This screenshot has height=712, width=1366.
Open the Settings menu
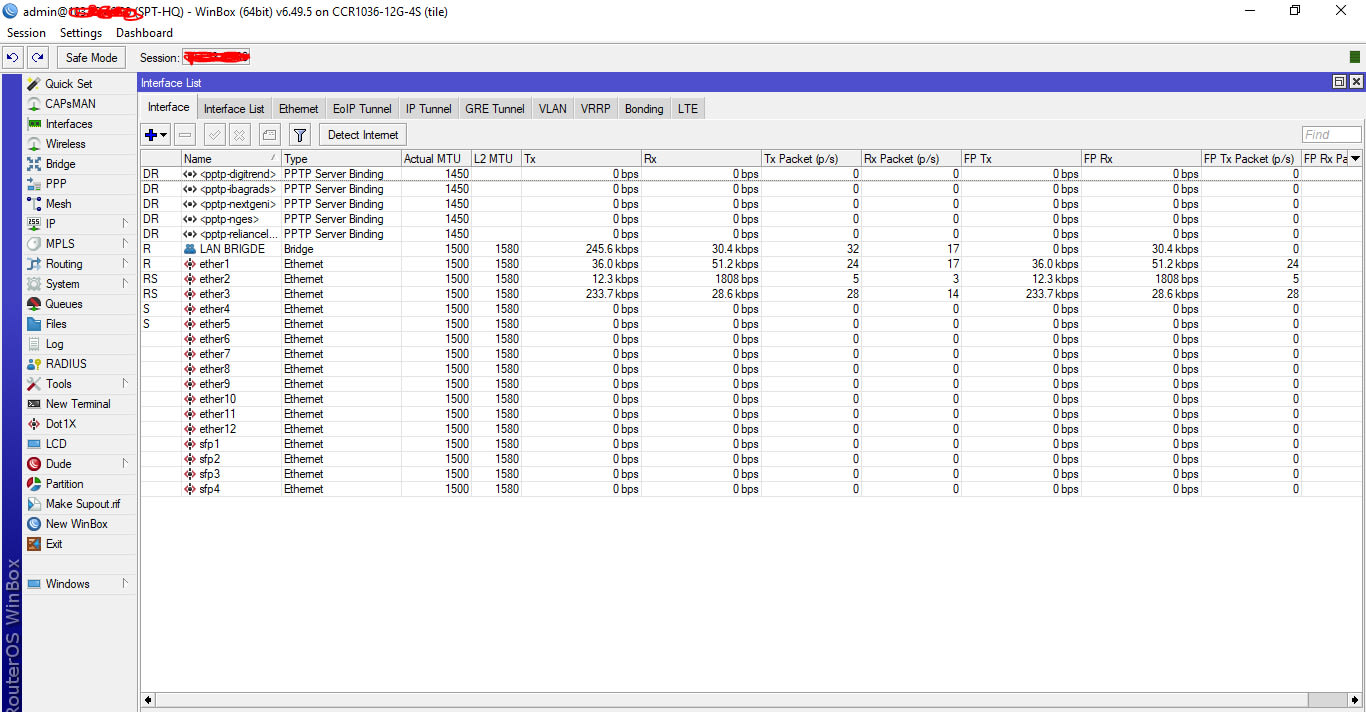81,33
